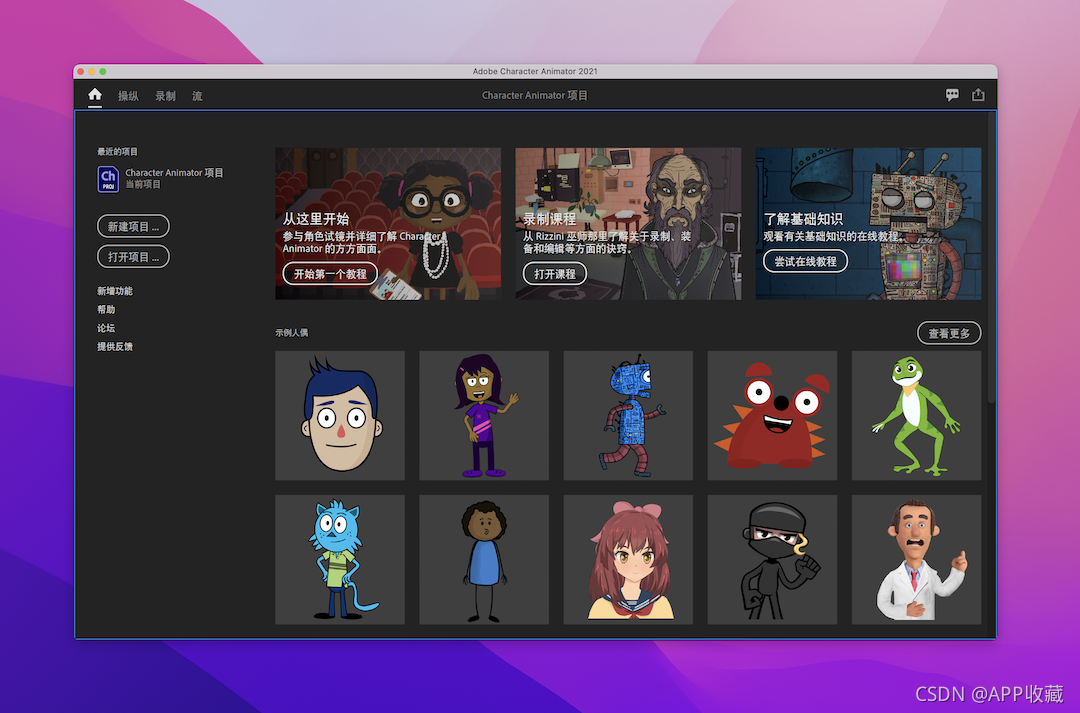Click the 从这里开始 tutorial banner image
Image resolution: width=1080 pixels, height=713 pixels.
point(388,223)
